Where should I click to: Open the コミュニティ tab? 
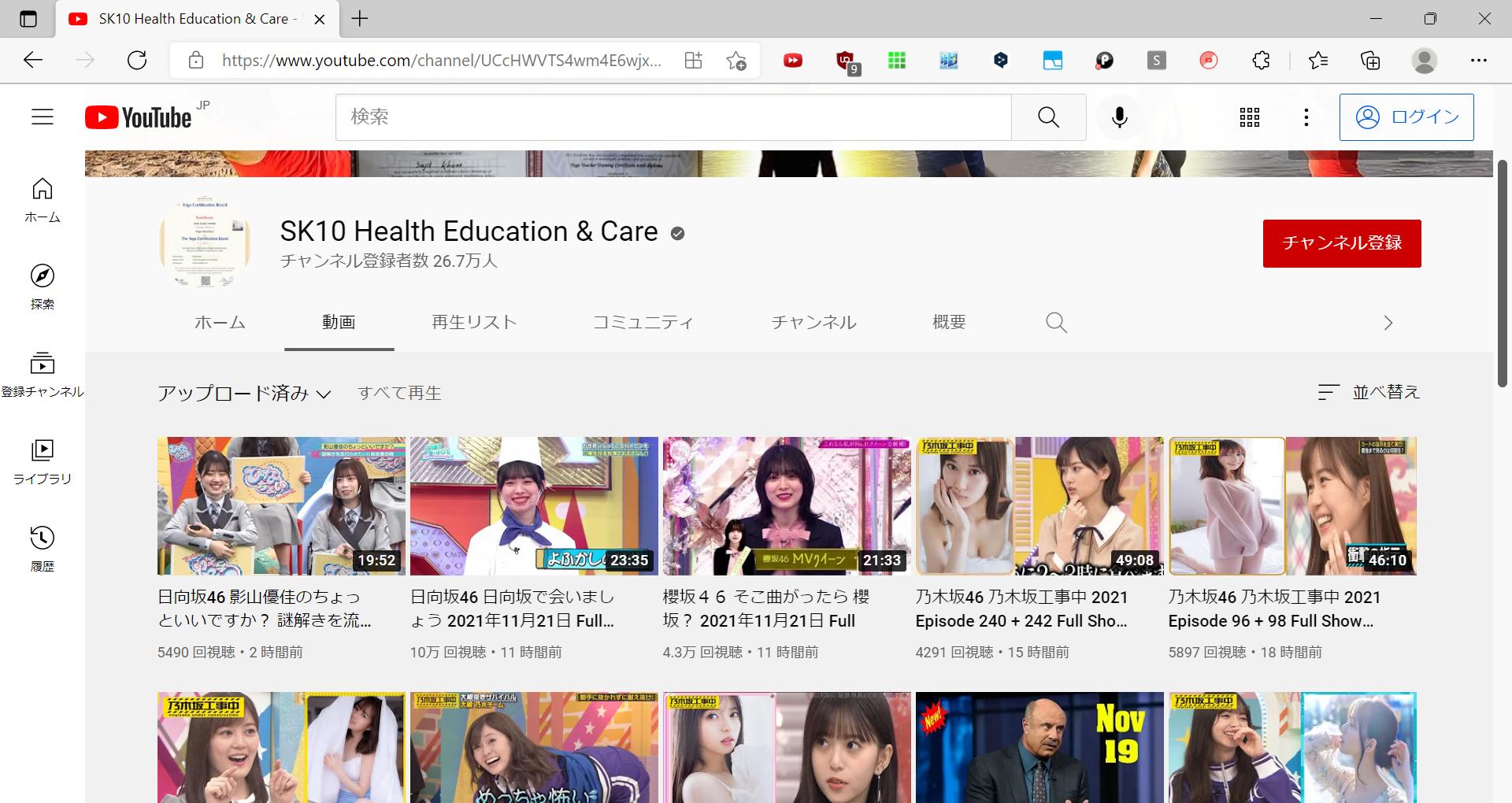pyautogui.click(x=643, y=323)
